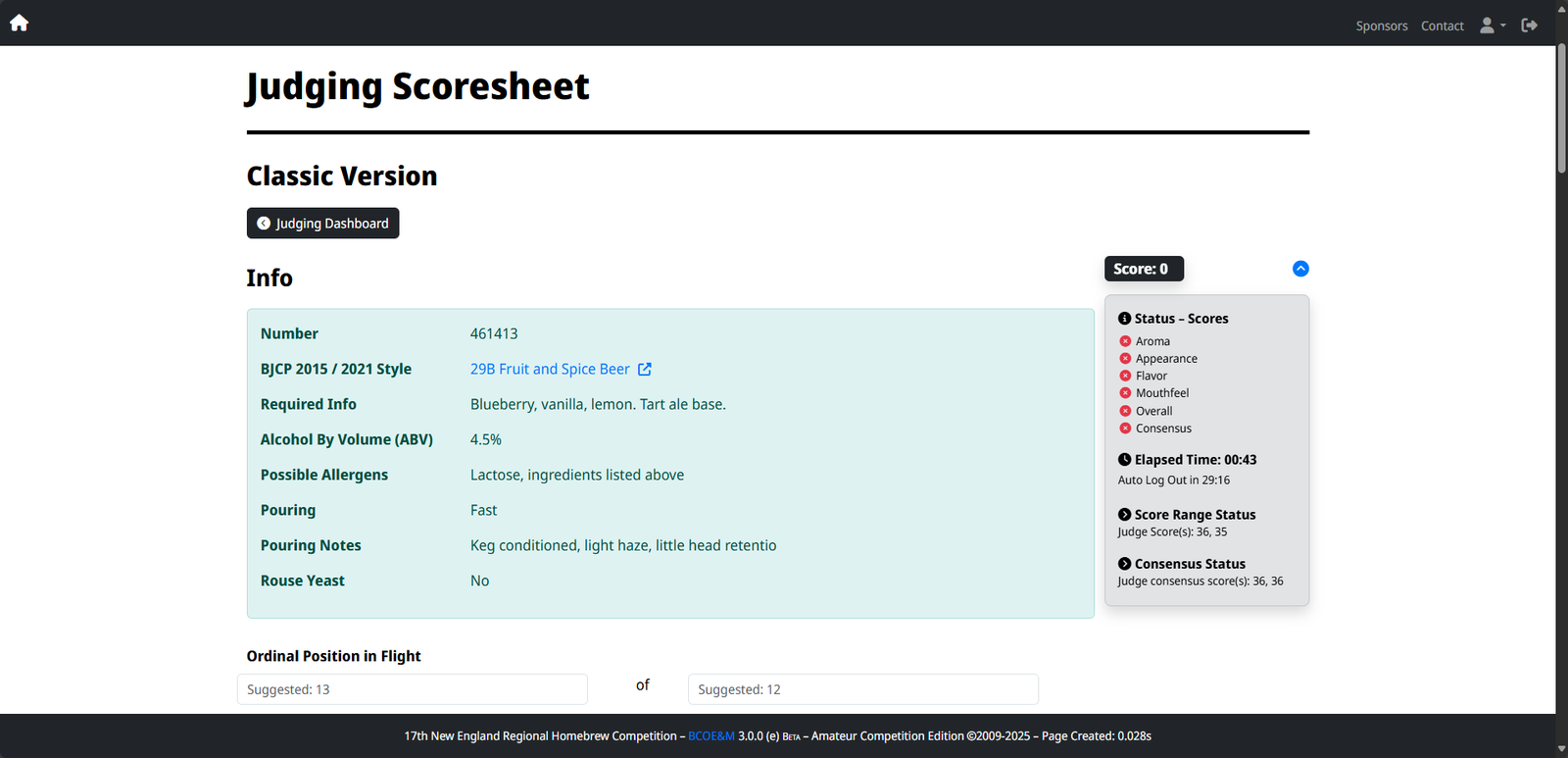
Task: Collapse the score status panel chevron
Action: pyautogui.click(x=1300, y=269)
